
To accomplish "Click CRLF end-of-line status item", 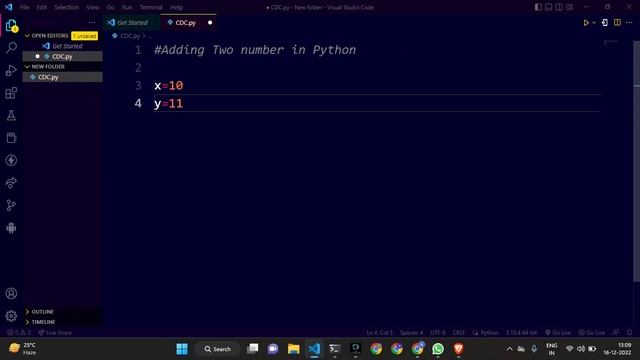I will [x=458, y=333].
